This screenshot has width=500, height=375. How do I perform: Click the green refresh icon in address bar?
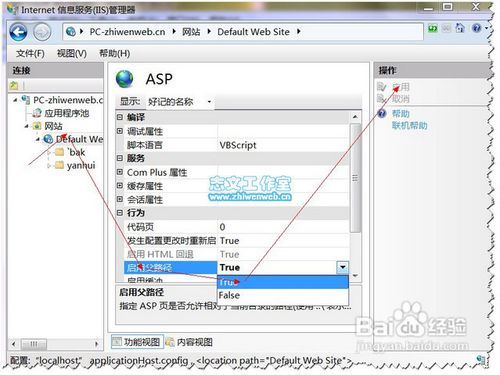coord(433,28)
